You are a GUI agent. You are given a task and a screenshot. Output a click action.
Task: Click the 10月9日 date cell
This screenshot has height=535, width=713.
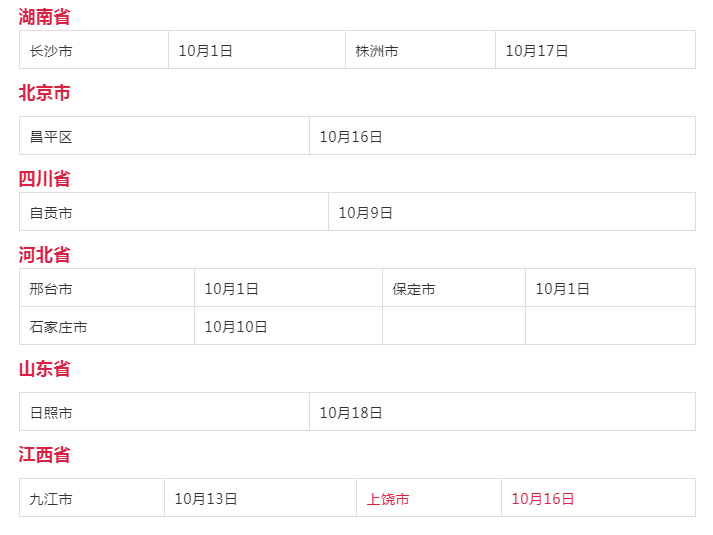(x=512, y=212)
